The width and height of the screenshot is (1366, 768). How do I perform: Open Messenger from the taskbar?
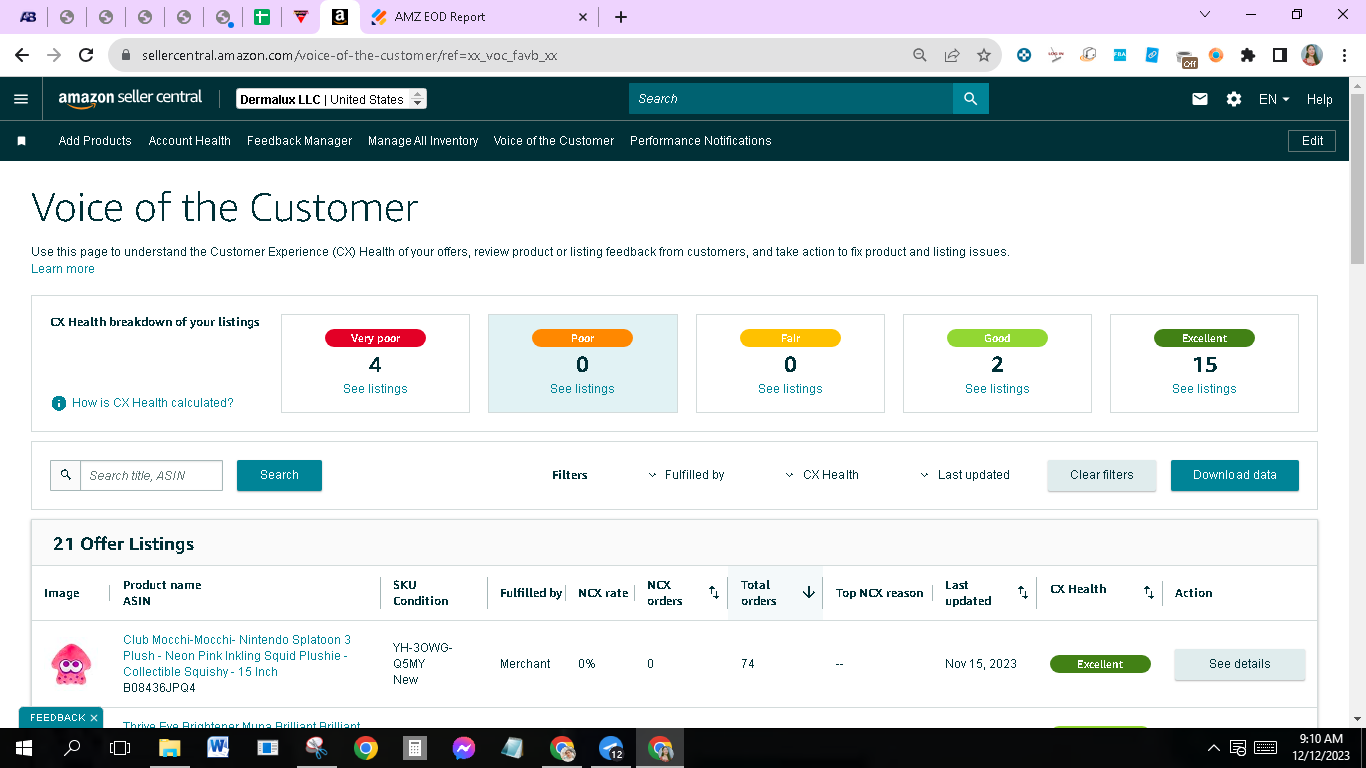point(463,748)
